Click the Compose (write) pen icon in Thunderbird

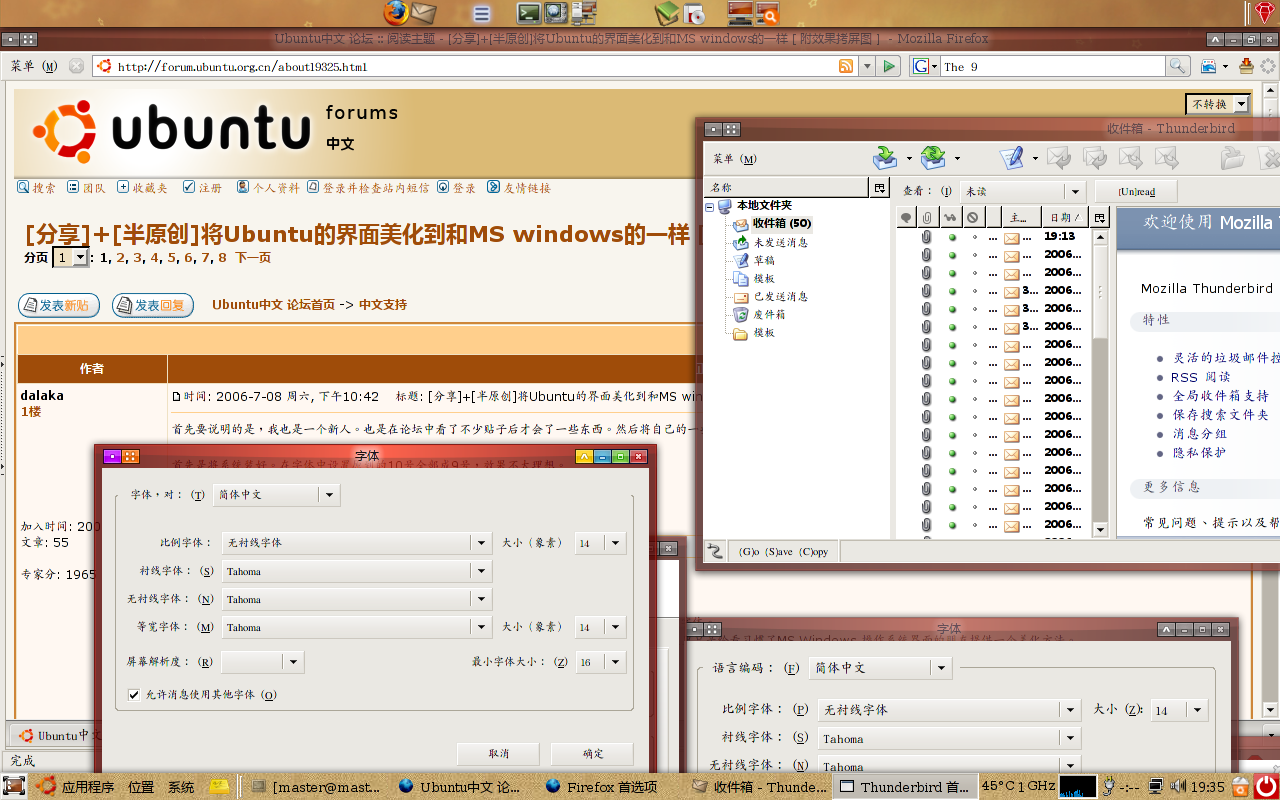[1012, 157]
